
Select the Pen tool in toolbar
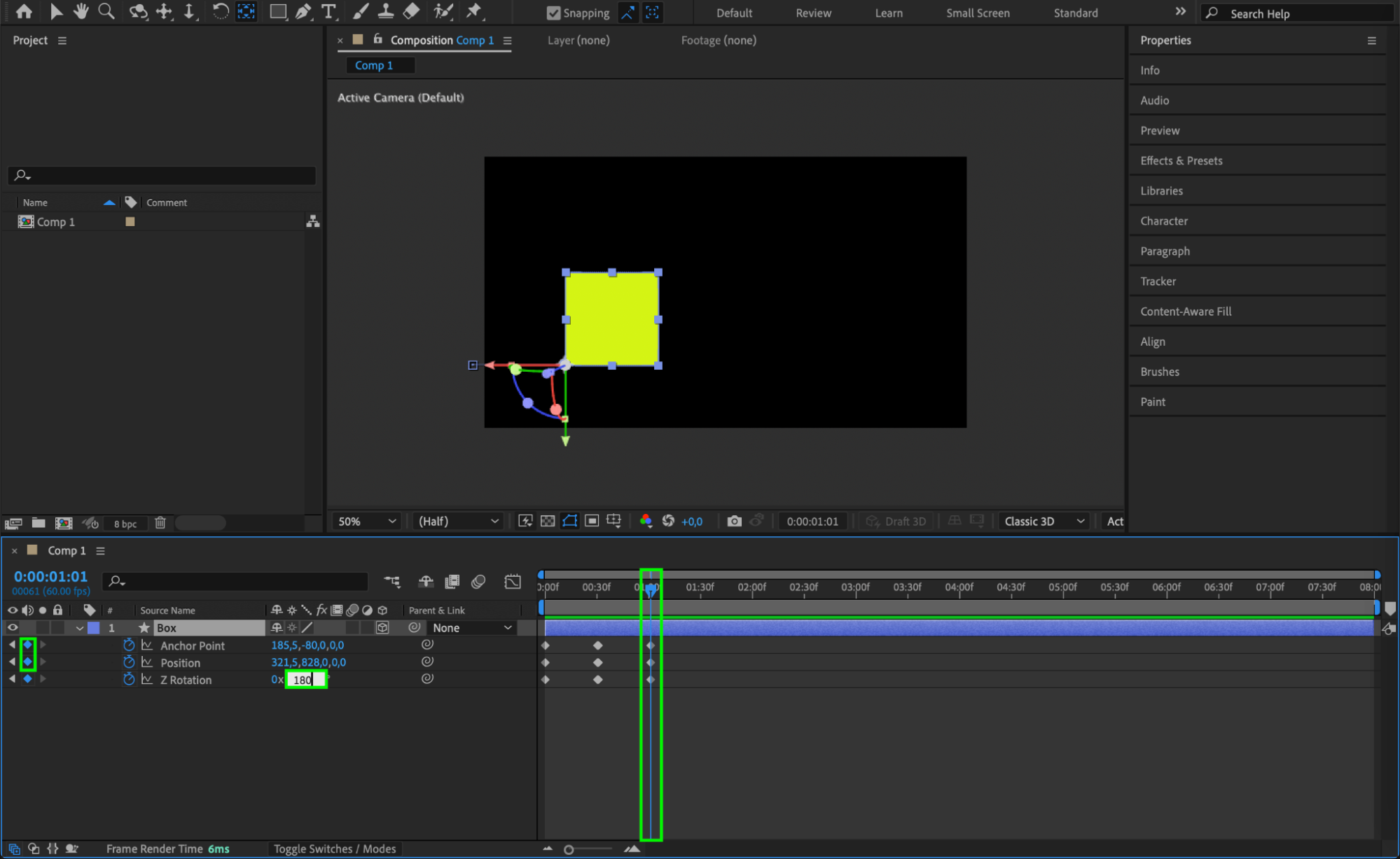(x=303, y=12)
